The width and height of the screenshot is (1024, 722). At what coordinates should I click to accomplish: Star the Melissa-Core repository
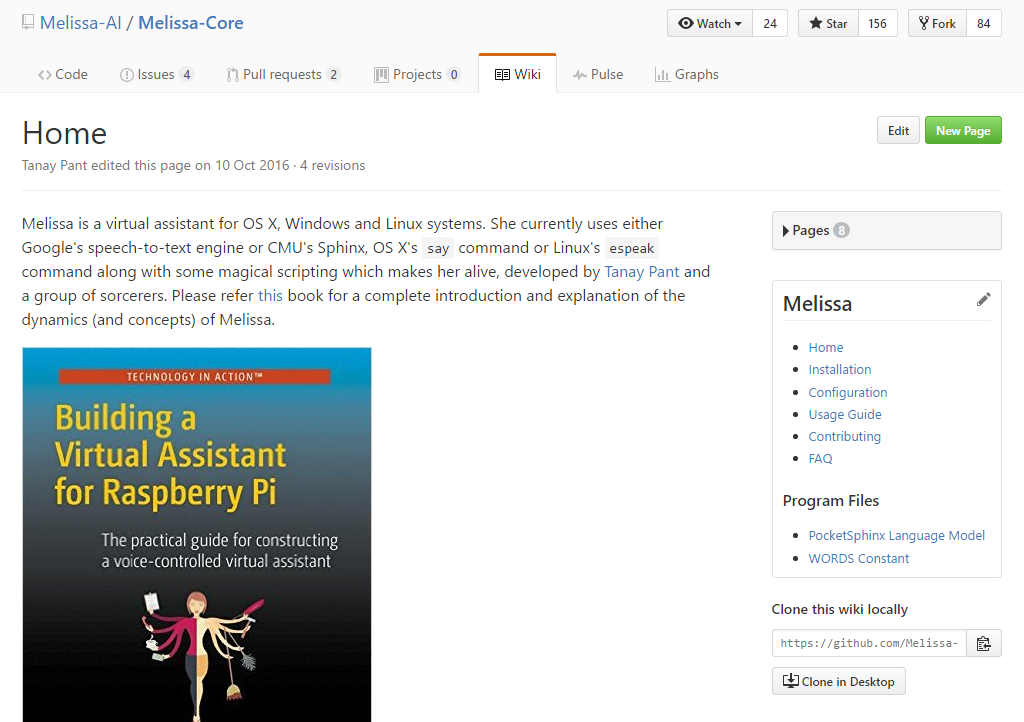coord(828,24)
